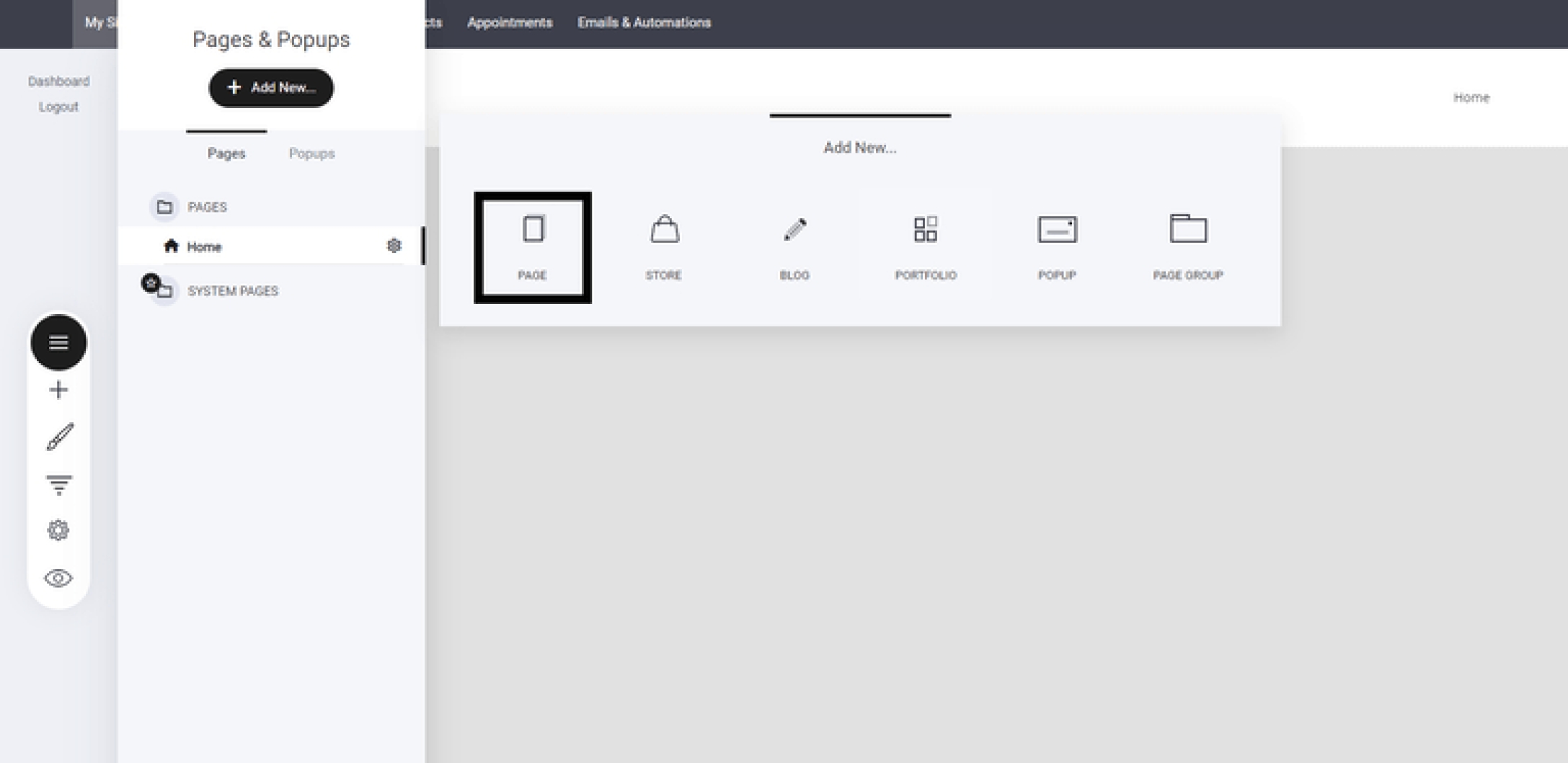The width and height of the screenshot is (1568, 763).
Task: Click the plus add element icon
Action: (58, 390)
